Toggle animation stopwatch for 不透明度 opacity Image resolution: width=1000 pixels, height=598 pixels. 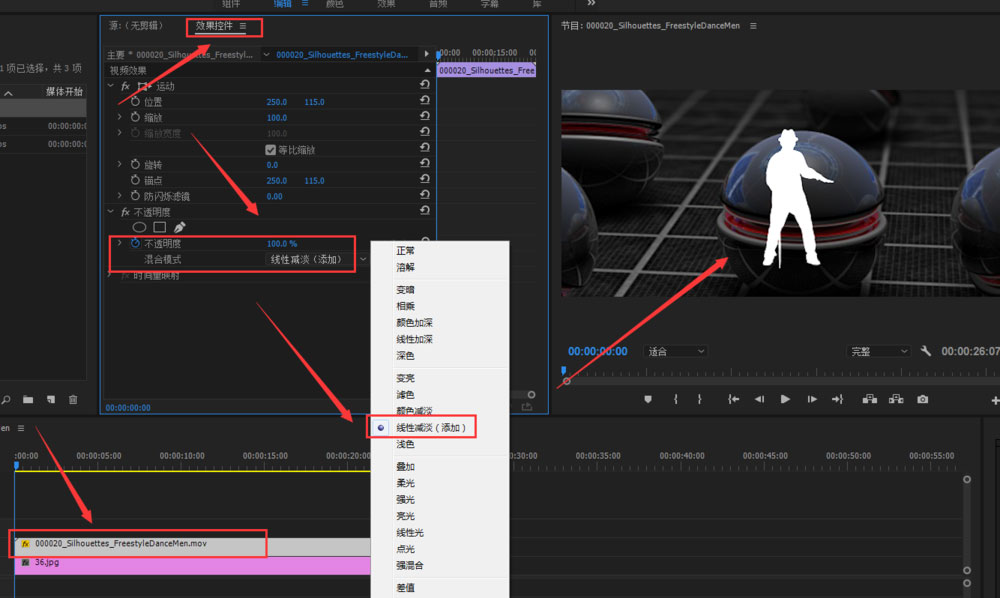click(x=135, y=244)
